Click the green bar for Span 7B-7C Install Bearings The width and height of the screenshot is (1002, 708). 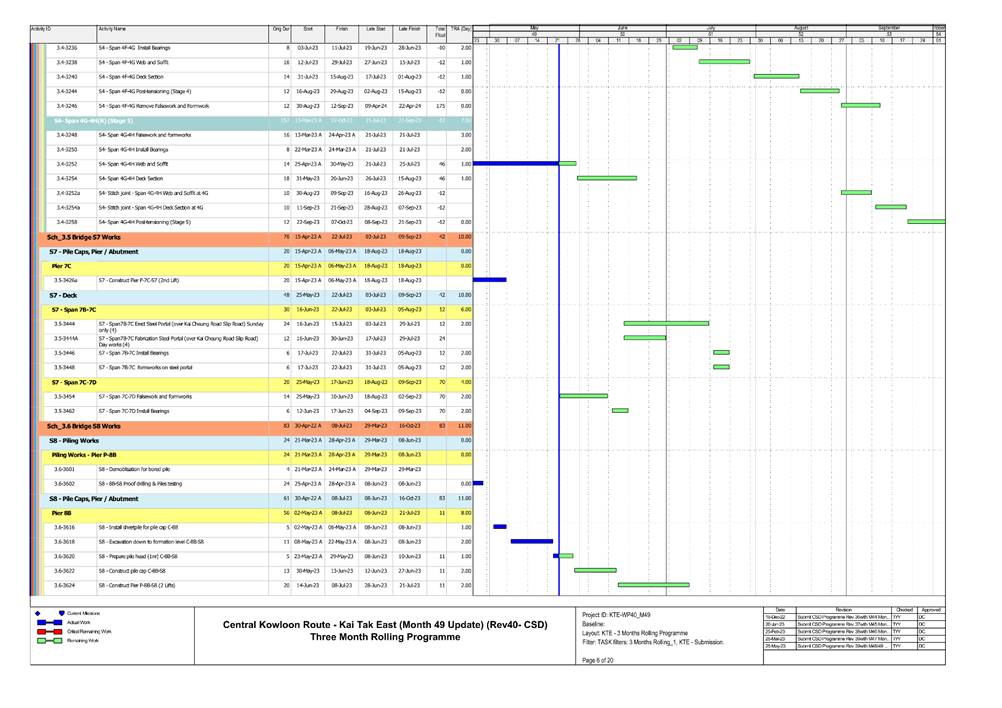(x=721, y=352)
